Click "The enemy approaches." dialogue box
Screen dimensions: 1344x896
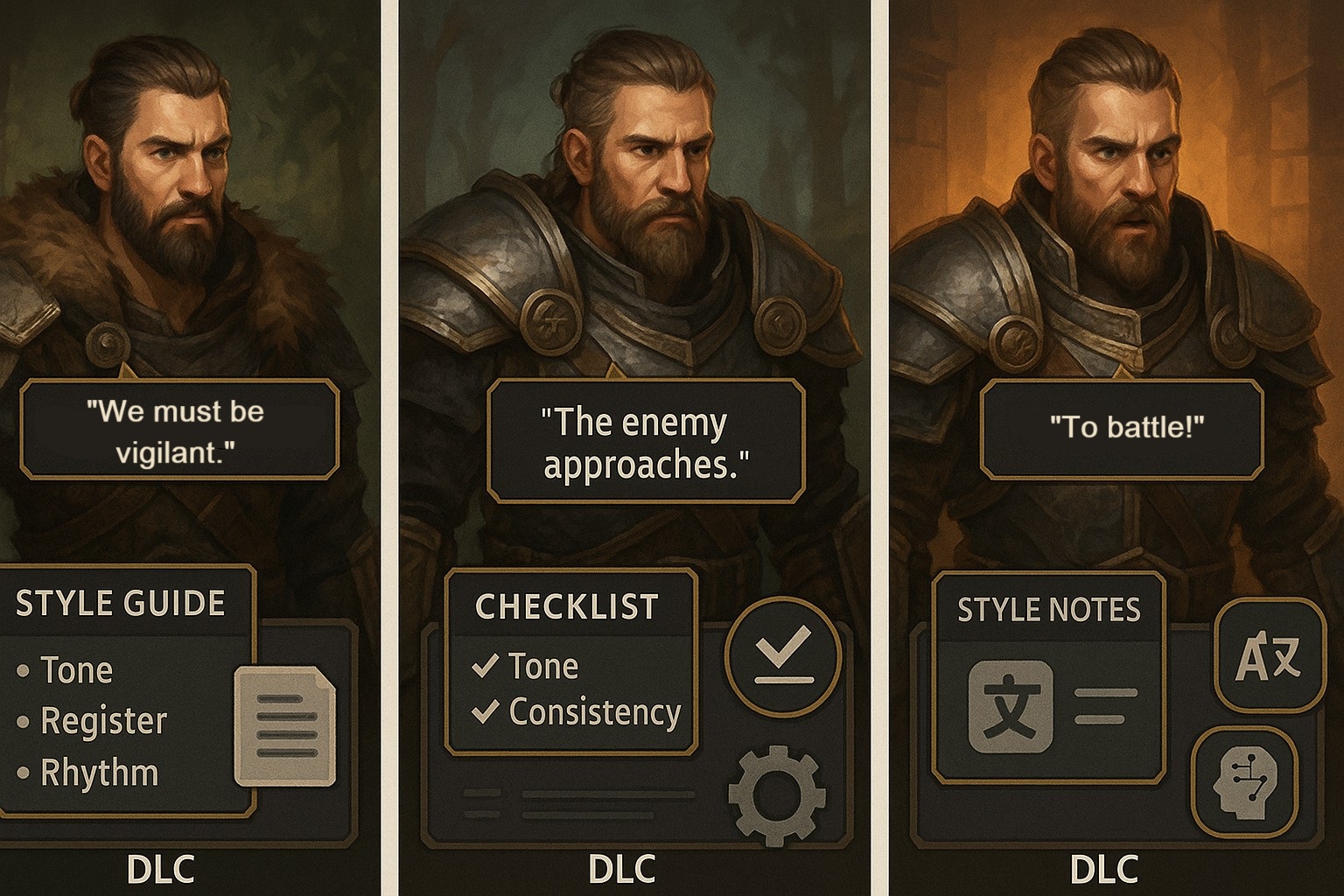pos(646,442)
